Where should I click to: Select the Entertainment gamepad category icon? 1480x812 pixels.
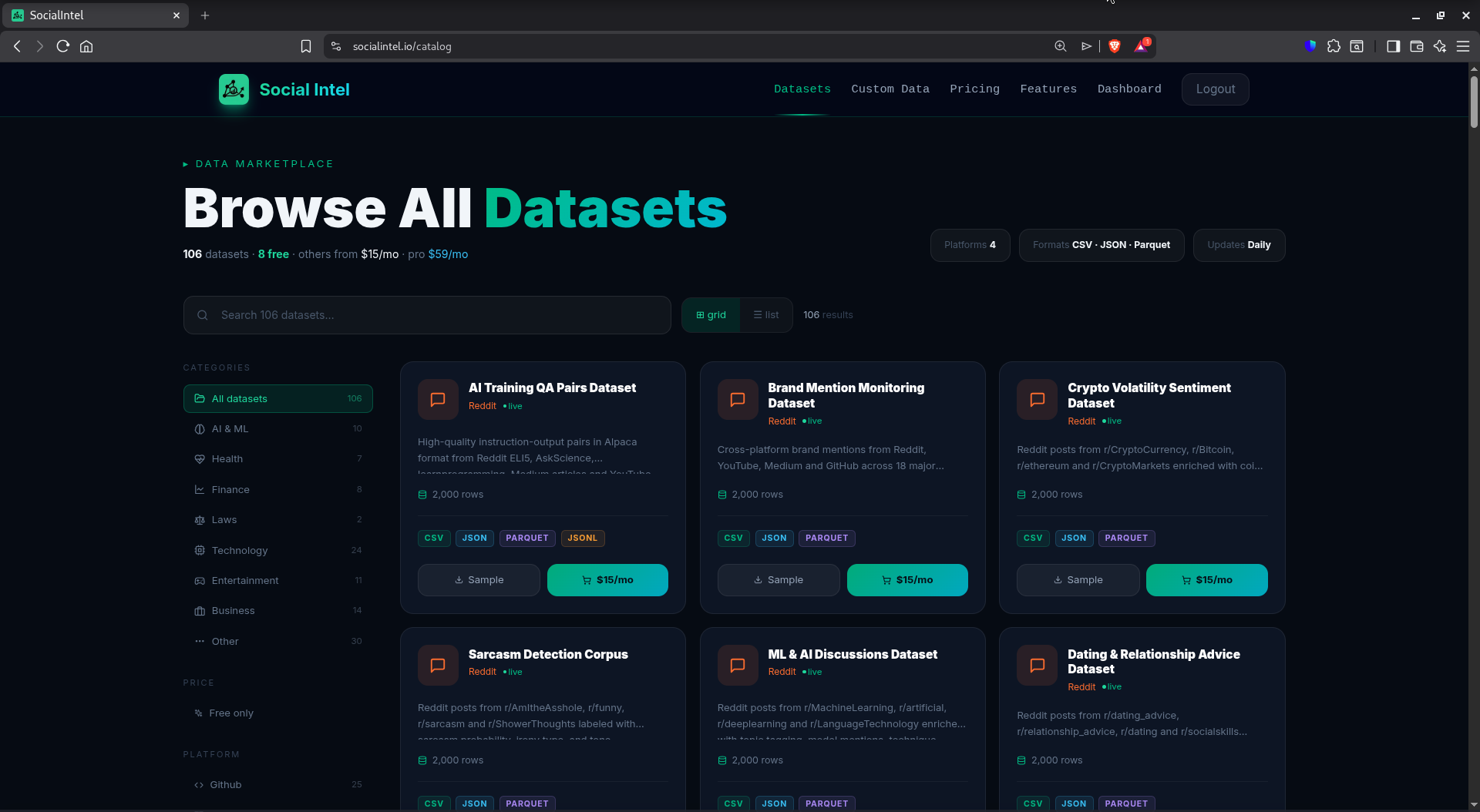pos(200,580)
